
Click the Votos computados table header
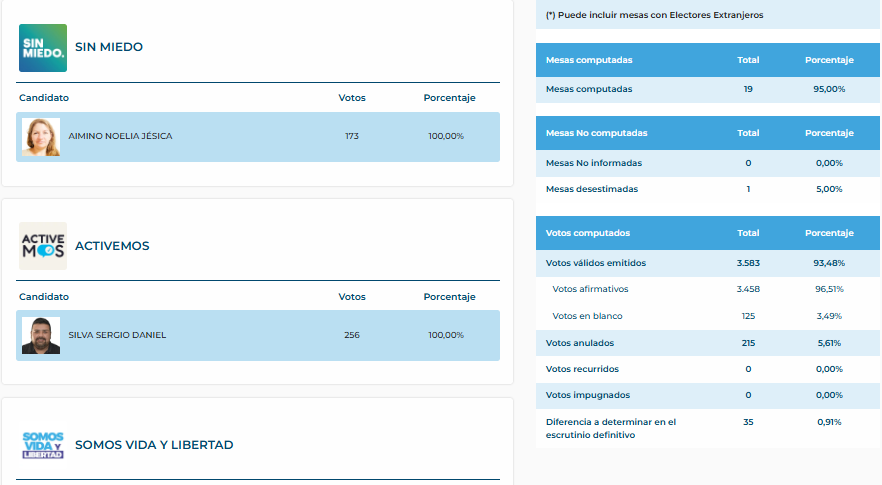click(708, 233)
